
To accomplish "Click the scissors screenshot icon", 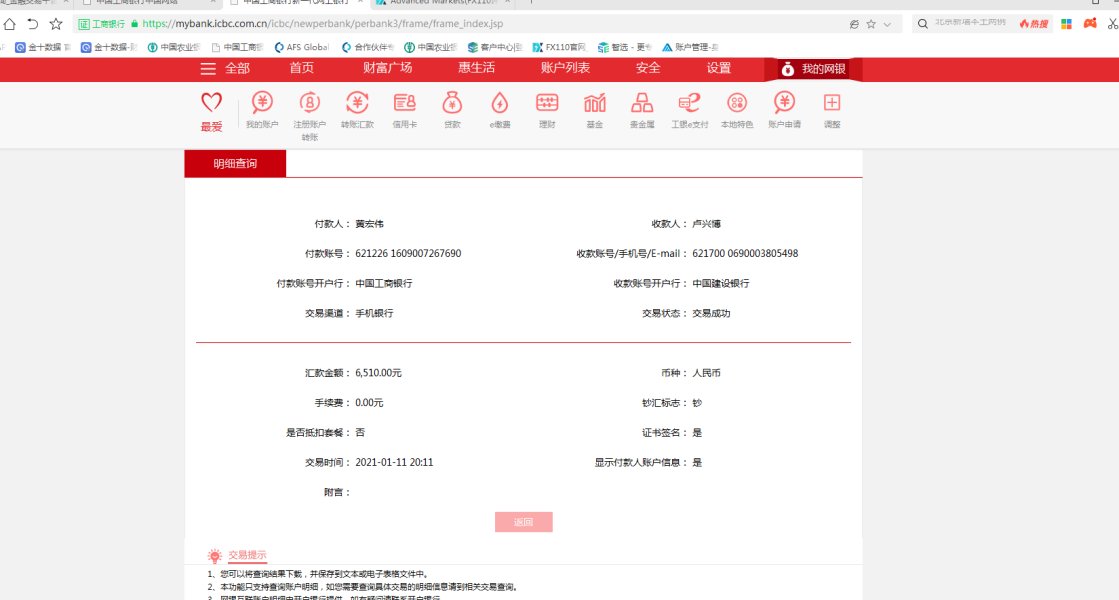I will coord(1113,24).
